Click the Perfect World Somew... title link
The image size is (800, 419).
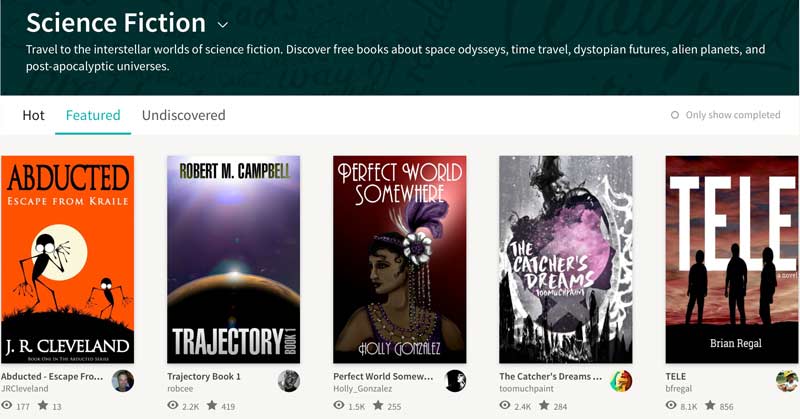coord(383,376)
